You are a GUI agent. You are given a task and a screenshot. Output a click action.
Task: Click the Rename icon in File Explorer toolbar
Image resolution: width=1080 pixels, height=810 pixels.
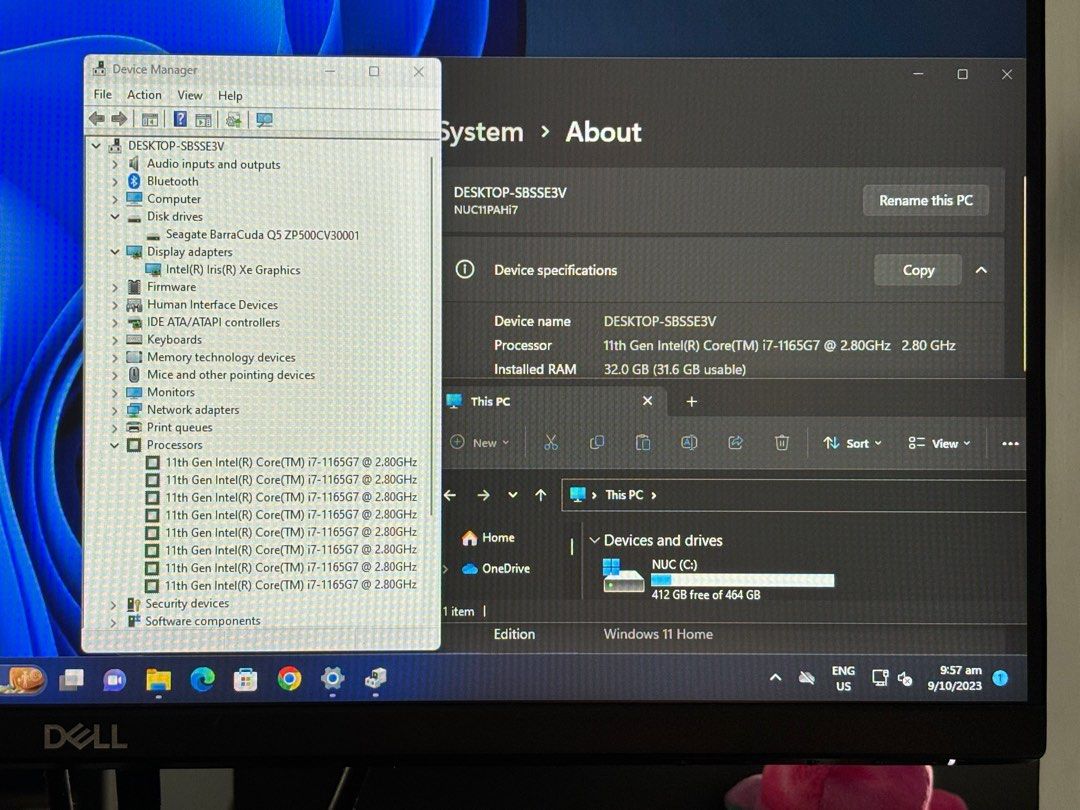click(x=689, y=443)
